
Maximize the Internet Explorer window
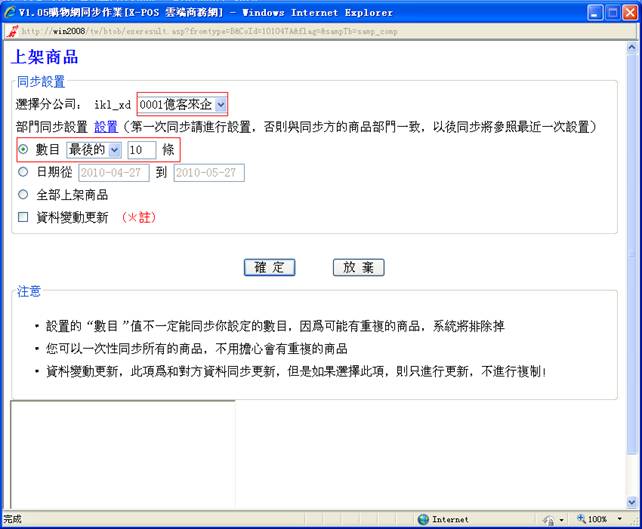[606, 11]
